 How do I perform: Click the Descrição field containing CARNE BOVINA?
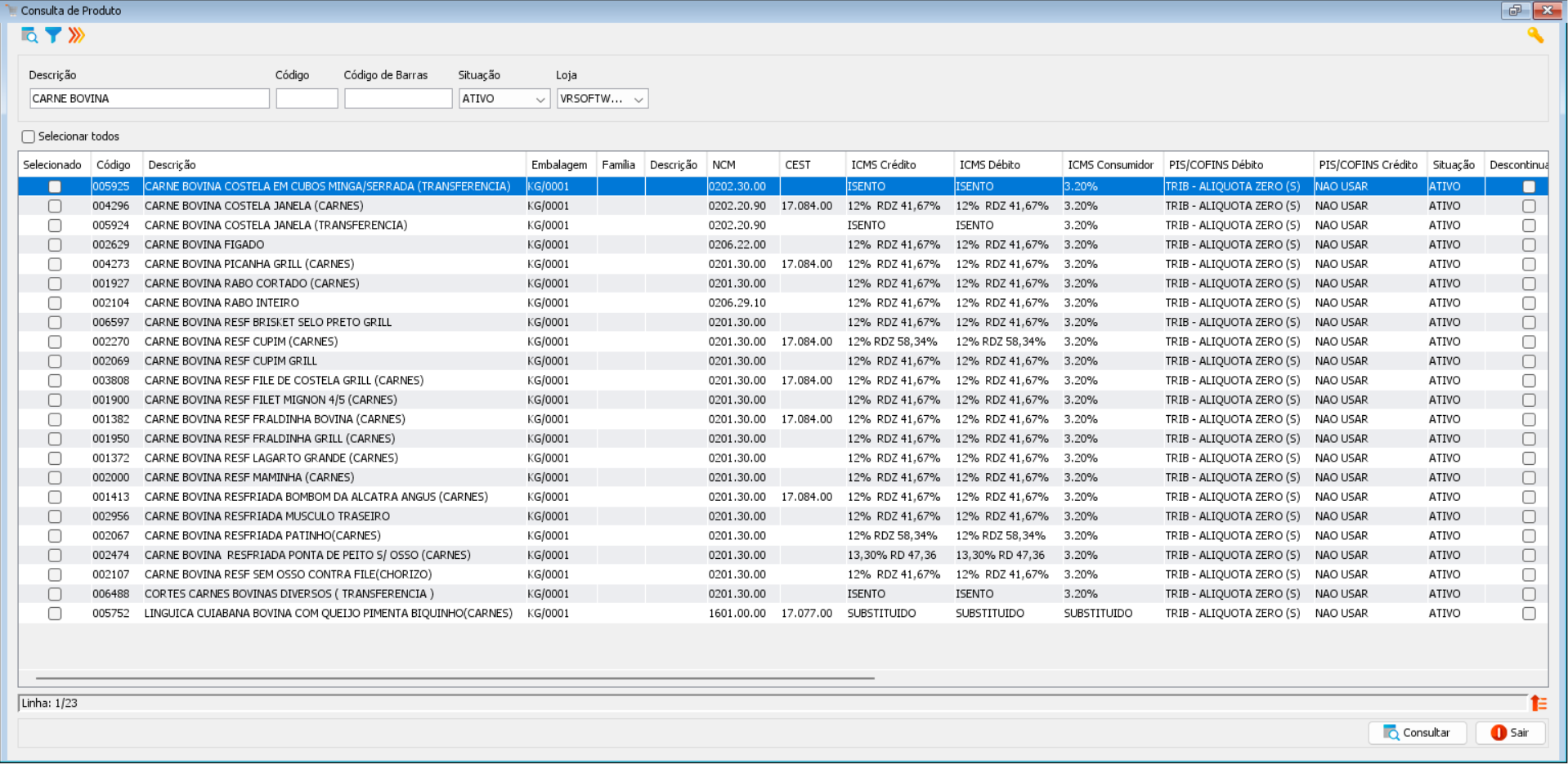(149, 99)
